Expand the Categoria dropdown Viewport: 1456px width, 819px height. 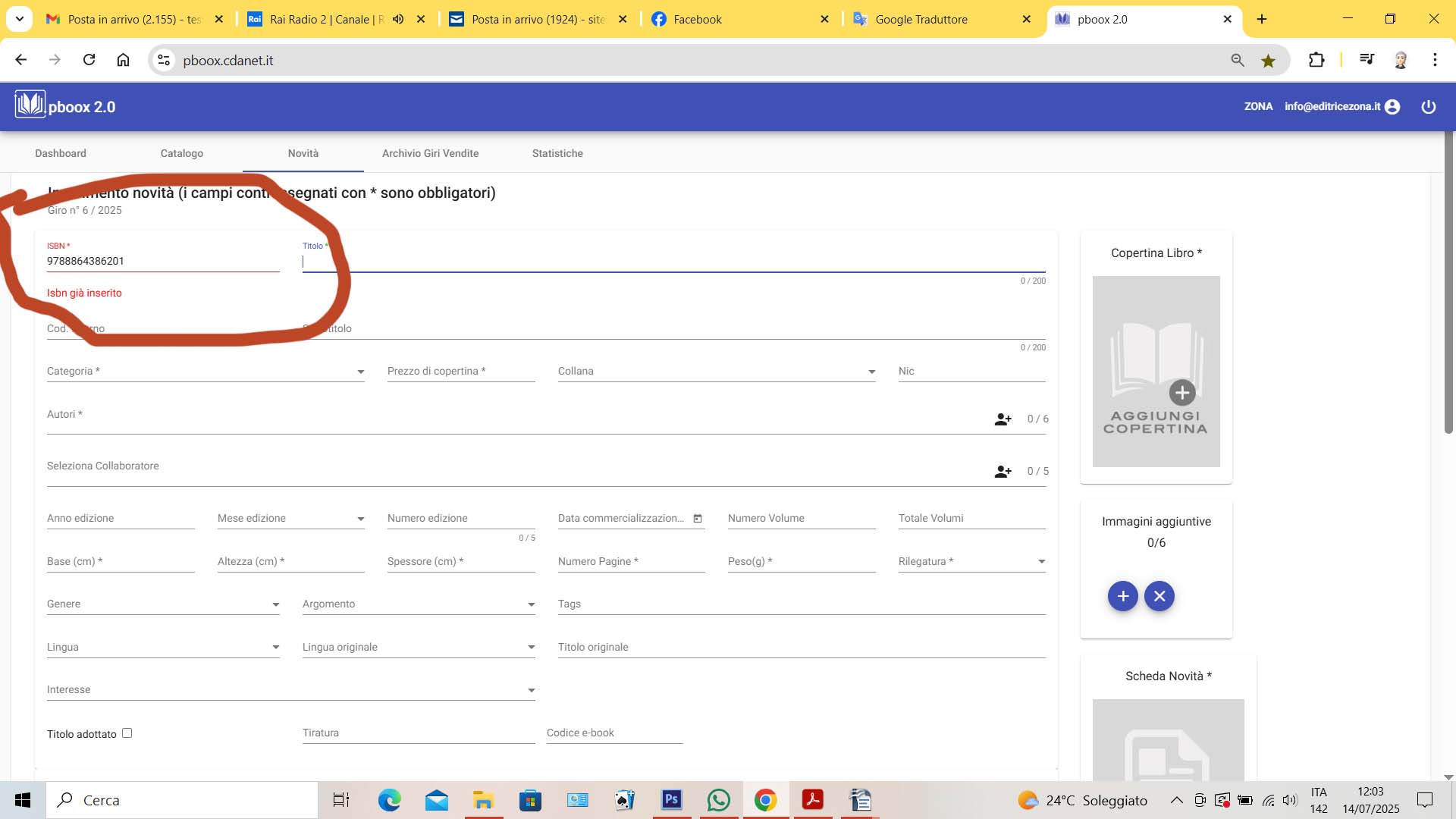[x=360, y=372]
